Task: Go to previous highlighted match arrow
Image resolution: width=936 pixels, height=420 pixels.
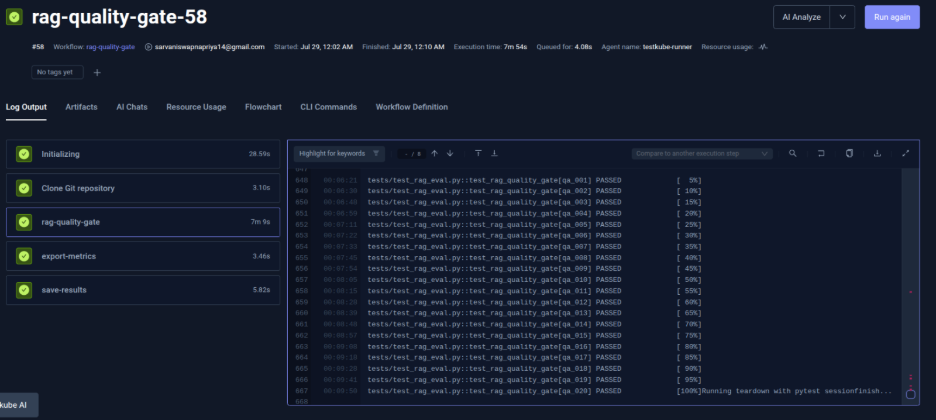Action: 435,153
